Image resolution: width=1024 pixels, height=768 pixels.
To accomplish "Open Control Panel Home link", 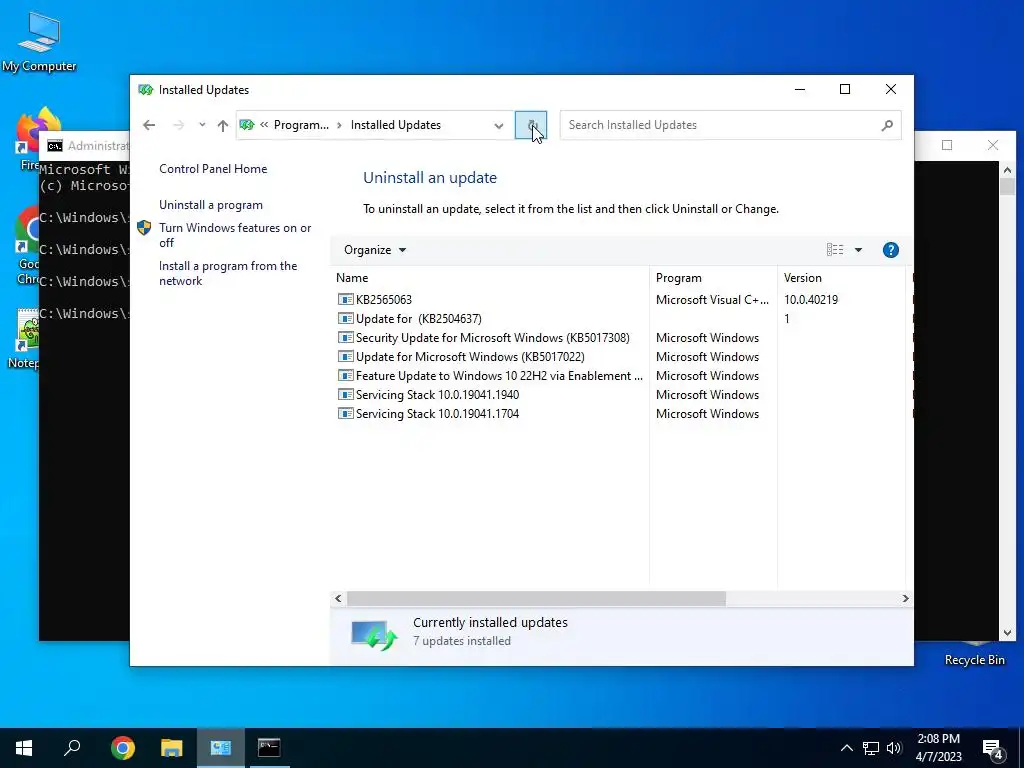I will [x=213, y=168].
